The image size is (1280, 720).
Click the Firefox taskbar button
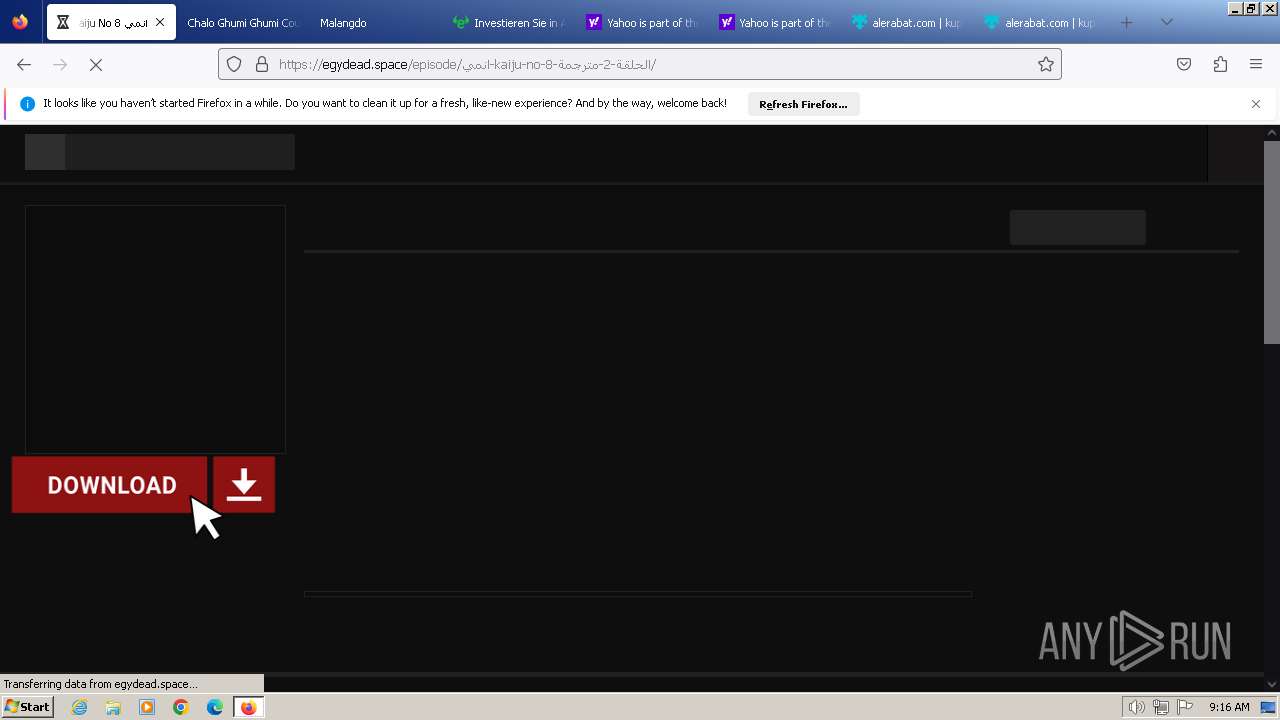coord(248,707)
